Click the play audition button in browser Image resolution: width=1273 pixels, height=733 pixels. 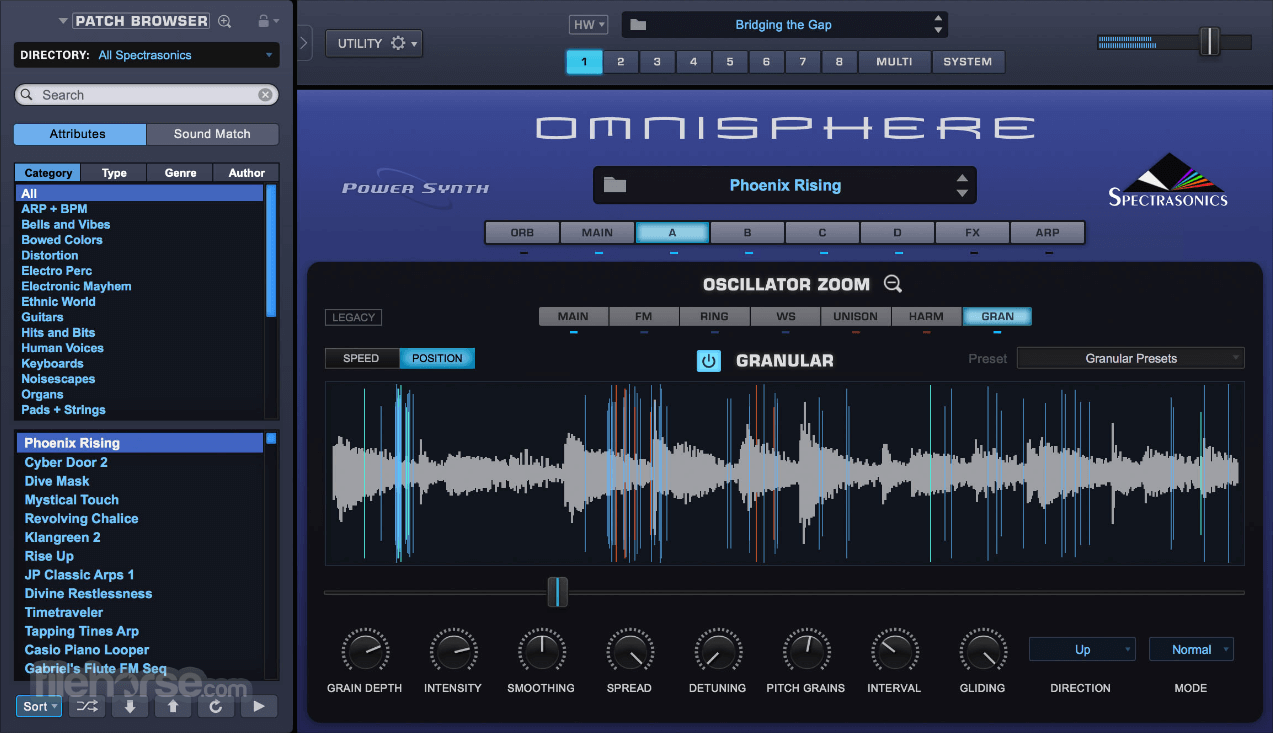tap(259, 706)
